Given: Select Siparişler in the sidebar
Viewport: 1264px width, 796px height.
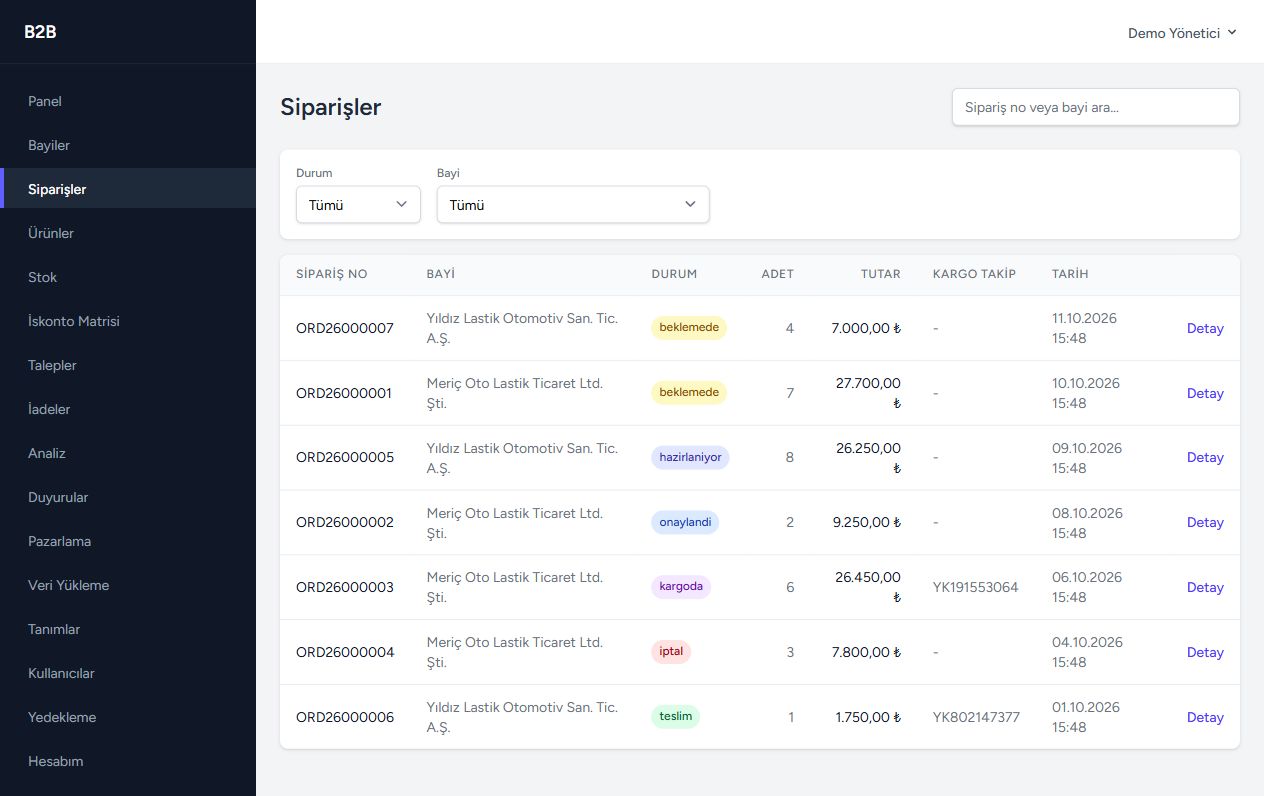Looking at the screenshot, I should click(x=128, y=189).
